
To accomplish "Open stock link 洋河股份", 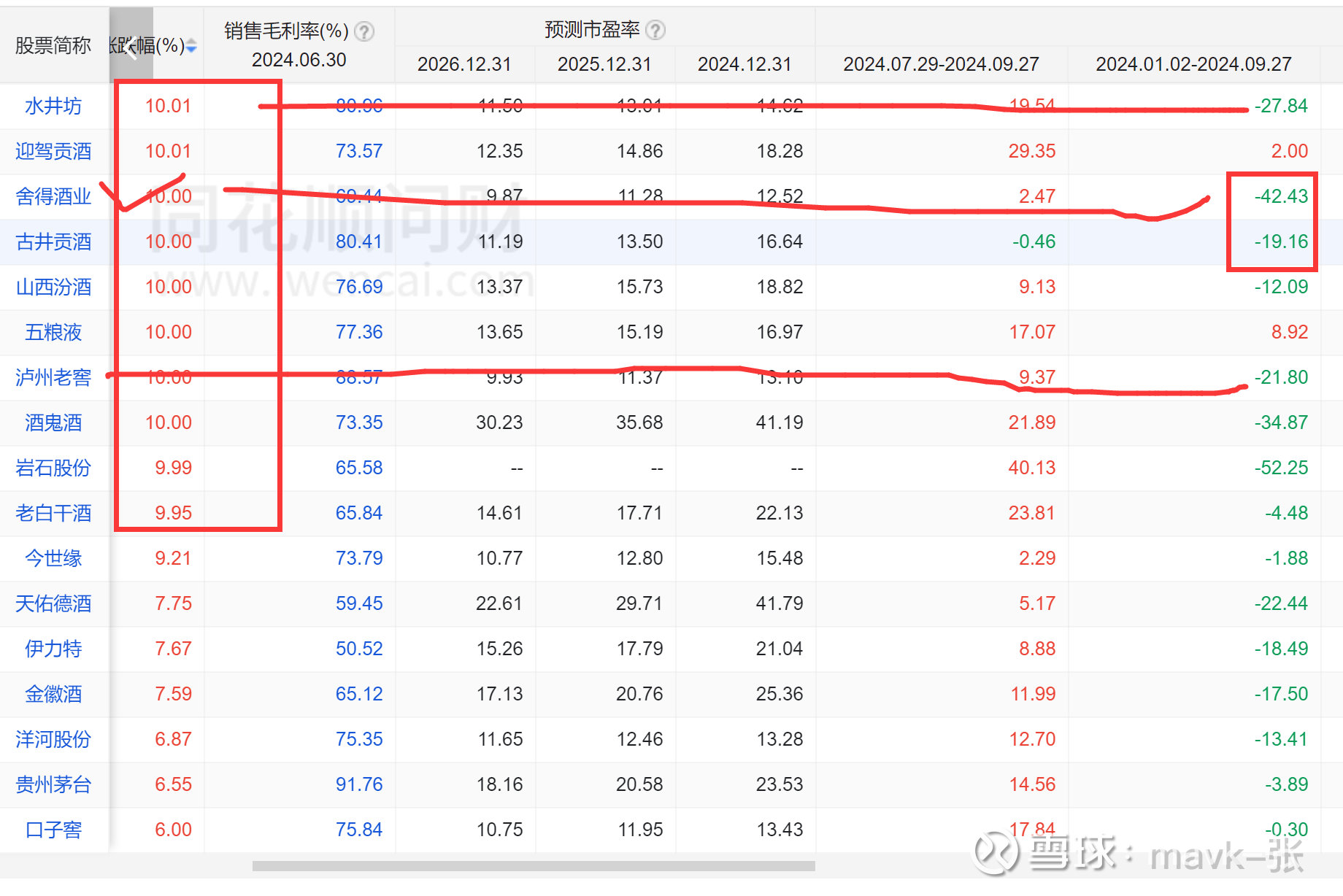I will (x=53, y=739).
